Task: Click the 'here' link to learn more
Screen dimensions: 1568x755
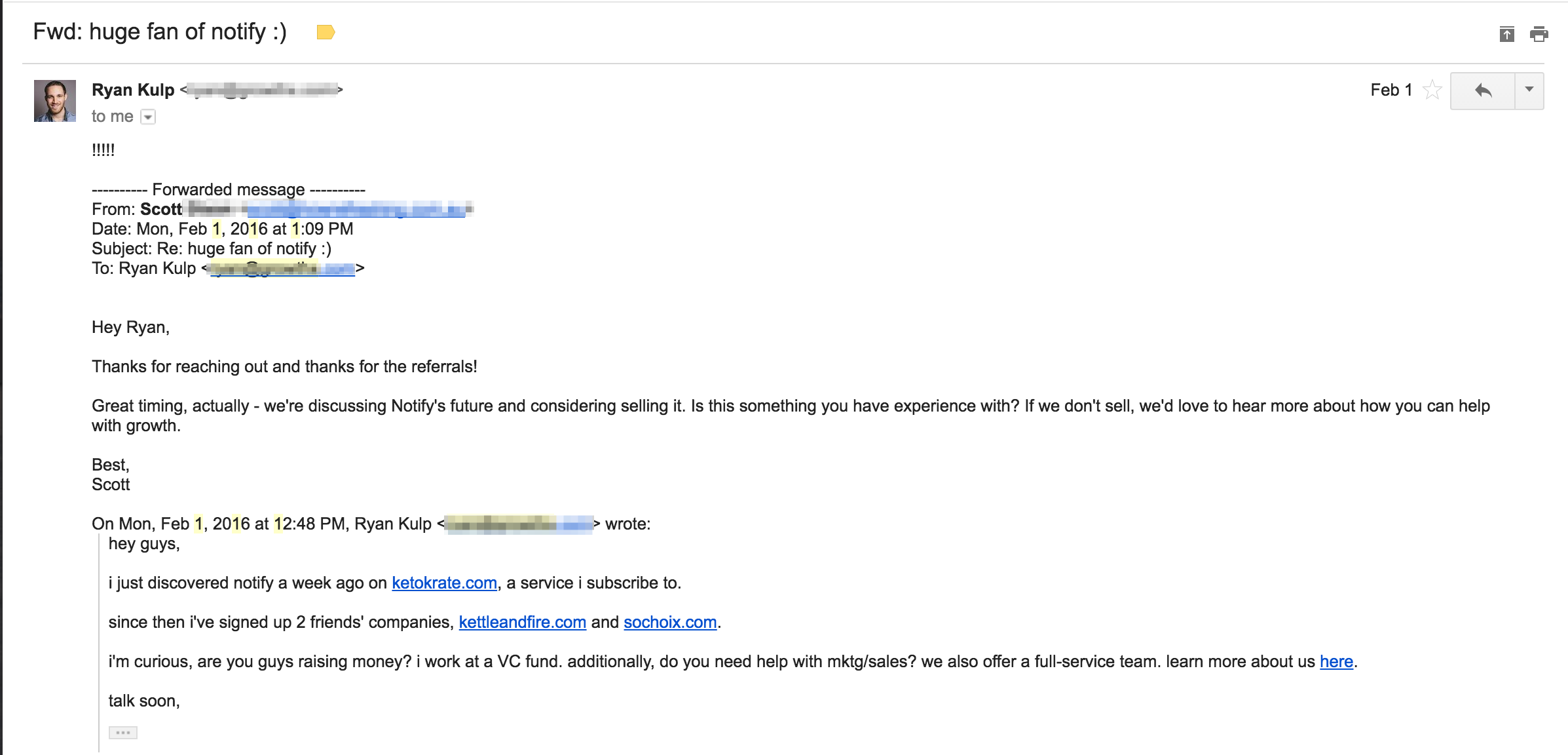Action: click(x=1336, y=661)
